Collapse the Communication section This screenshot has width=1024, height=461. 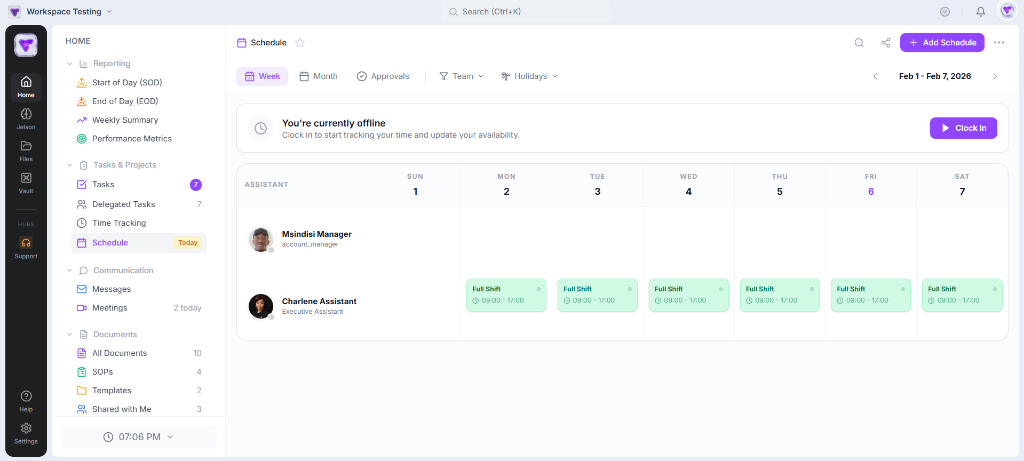[69, 270]
